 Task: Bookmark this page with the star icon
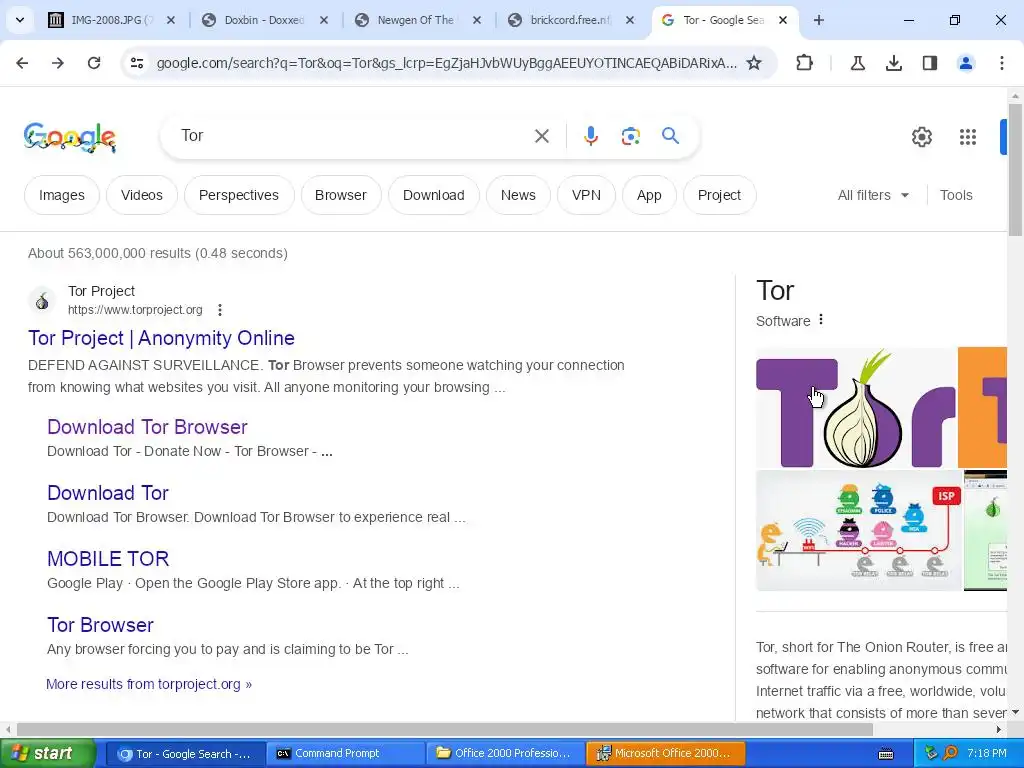(x=754, y=63)
